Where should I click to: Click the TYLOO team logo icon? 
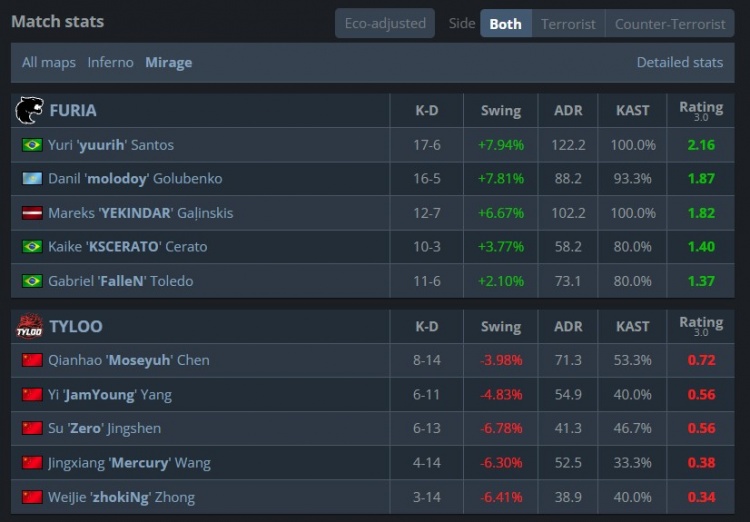[x=29, y=326]
